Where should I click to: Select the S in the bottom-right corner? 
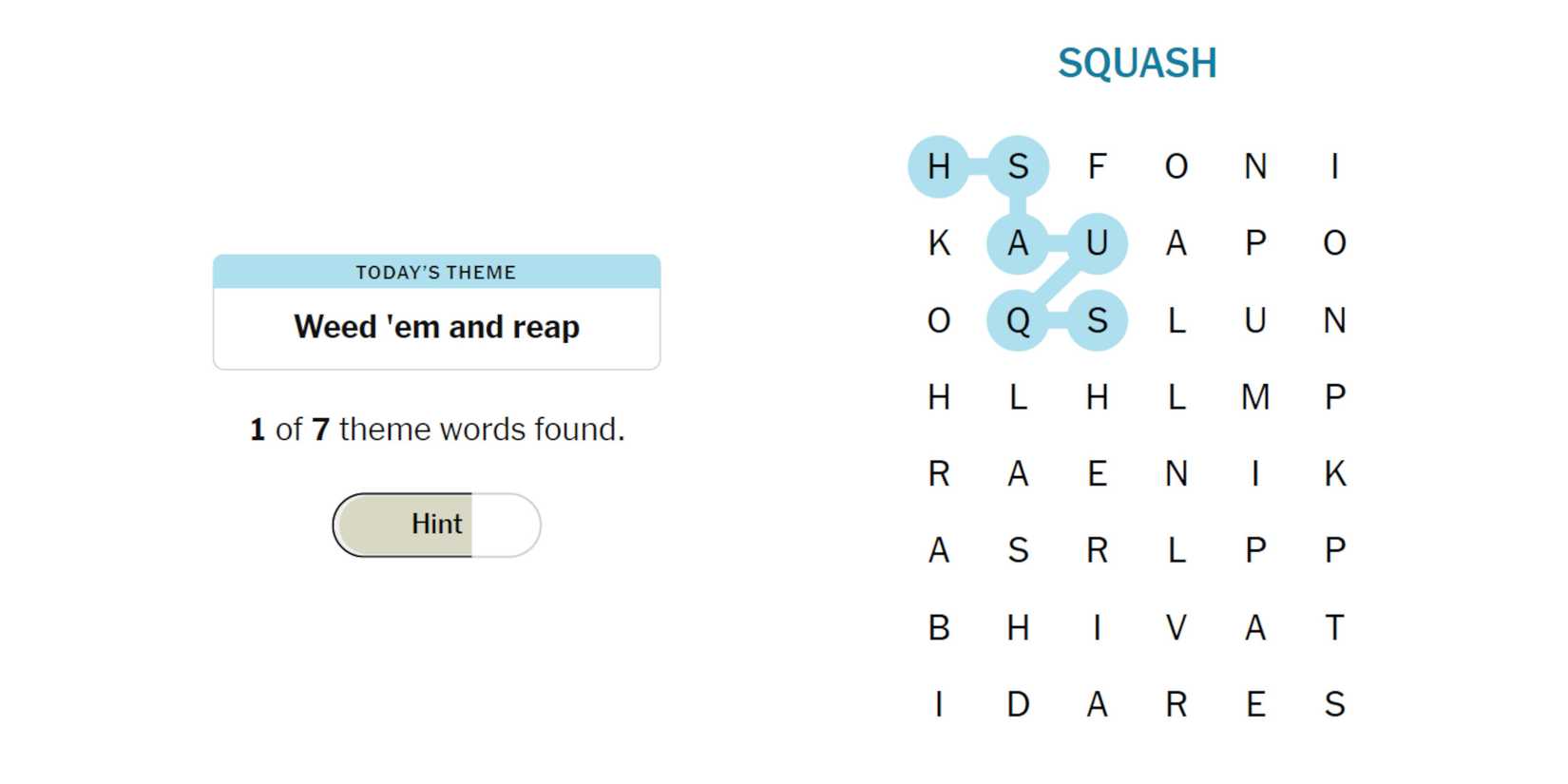coord(1334,705)
